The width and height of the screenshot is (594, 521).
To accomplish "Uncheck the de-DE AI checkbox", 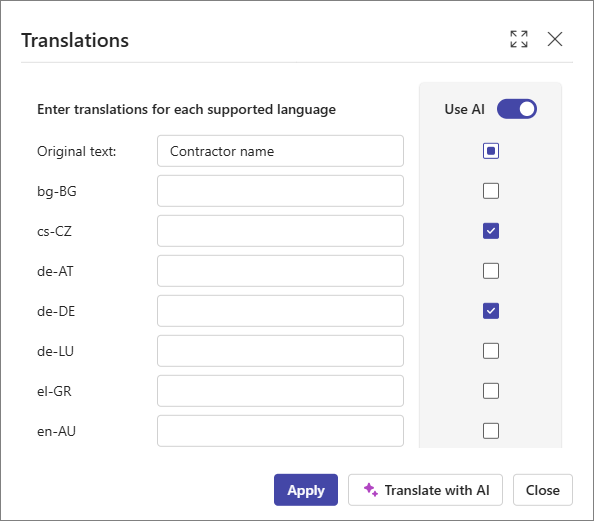I will point(491,311).
